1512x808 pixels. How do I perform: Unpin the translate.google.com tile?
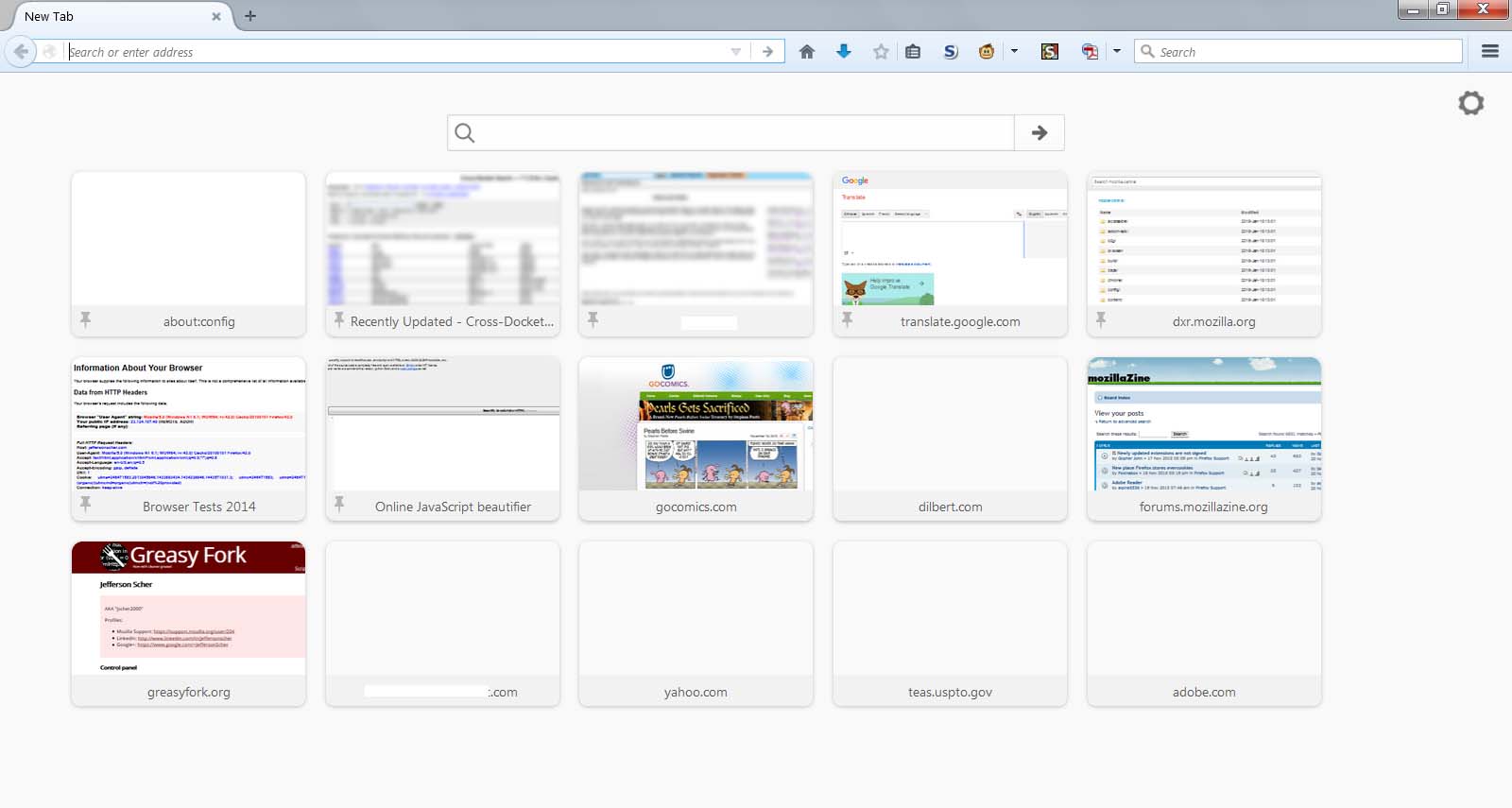tap(847, 319)
